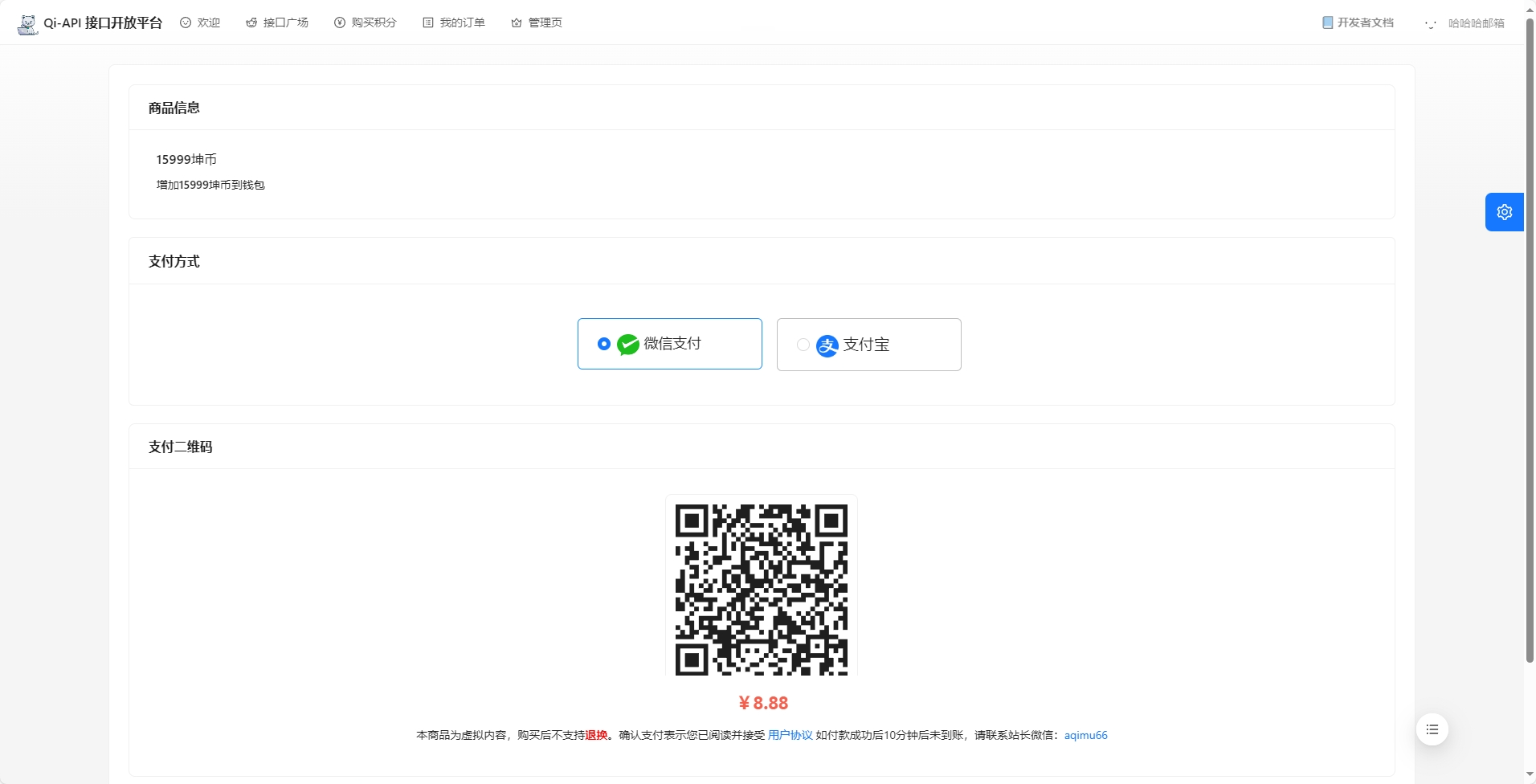Open the 购买积分 purchase points page
This screenshot has height=784, width=1536.
pos(366,22)
